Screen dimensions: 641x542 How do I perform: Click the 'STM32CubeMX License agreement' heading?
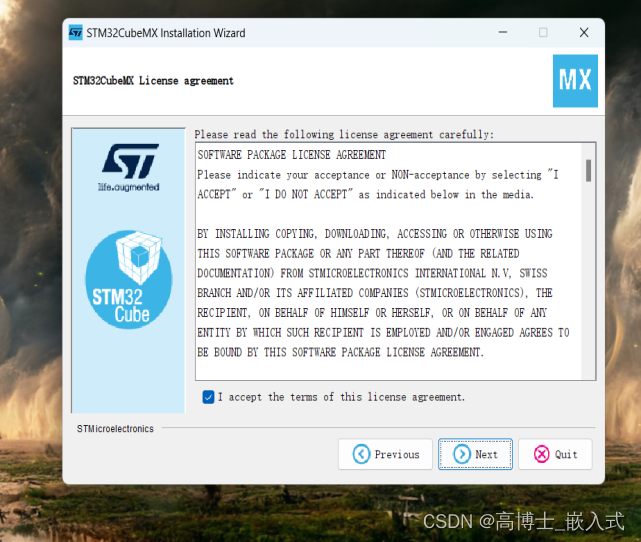[x=153, y=81]
